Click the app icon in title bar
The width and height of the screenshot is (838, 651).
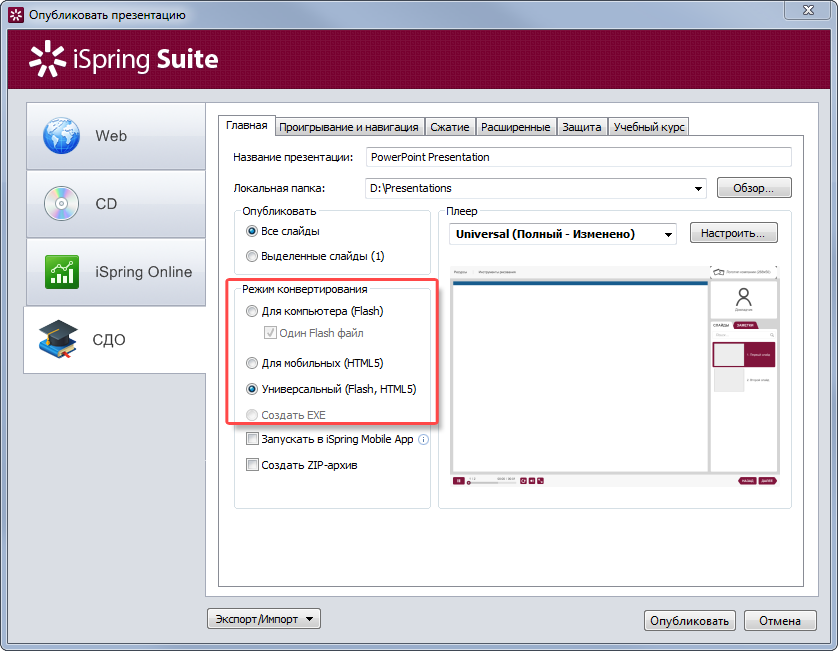click(x=16, y=14)
